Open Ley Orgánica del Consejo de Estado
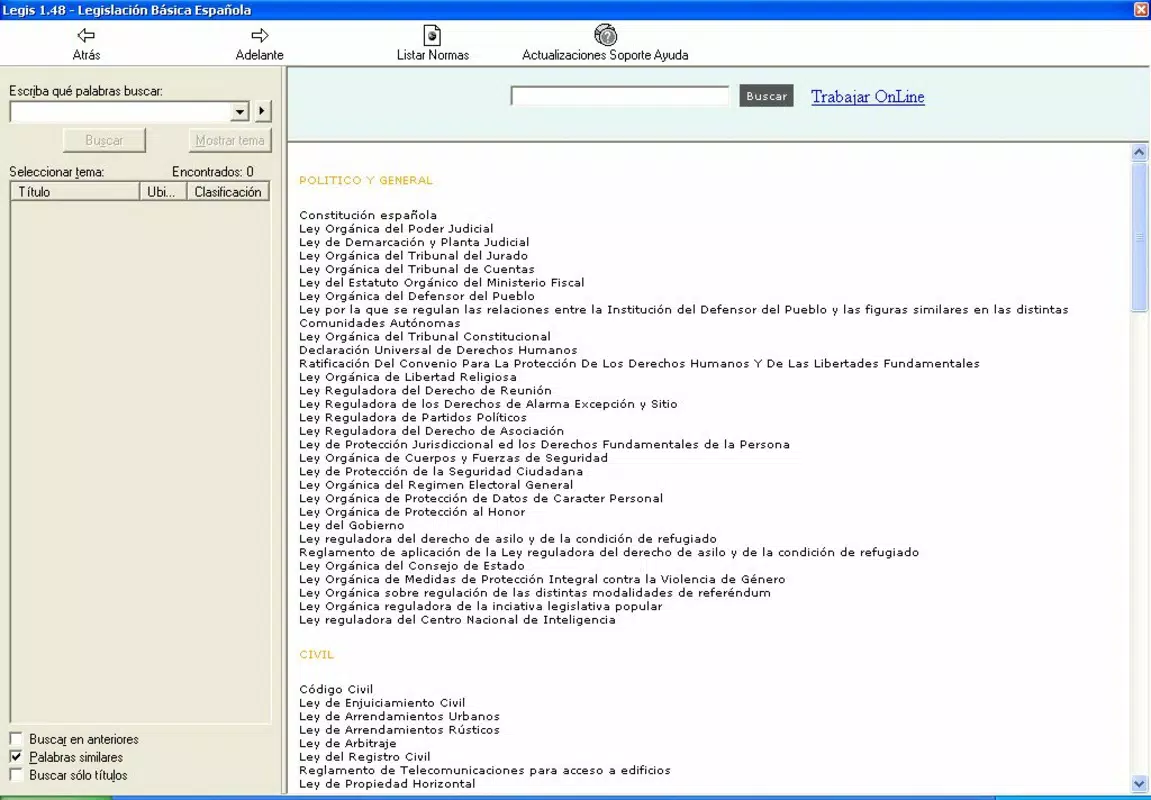 tap(412, 566)
